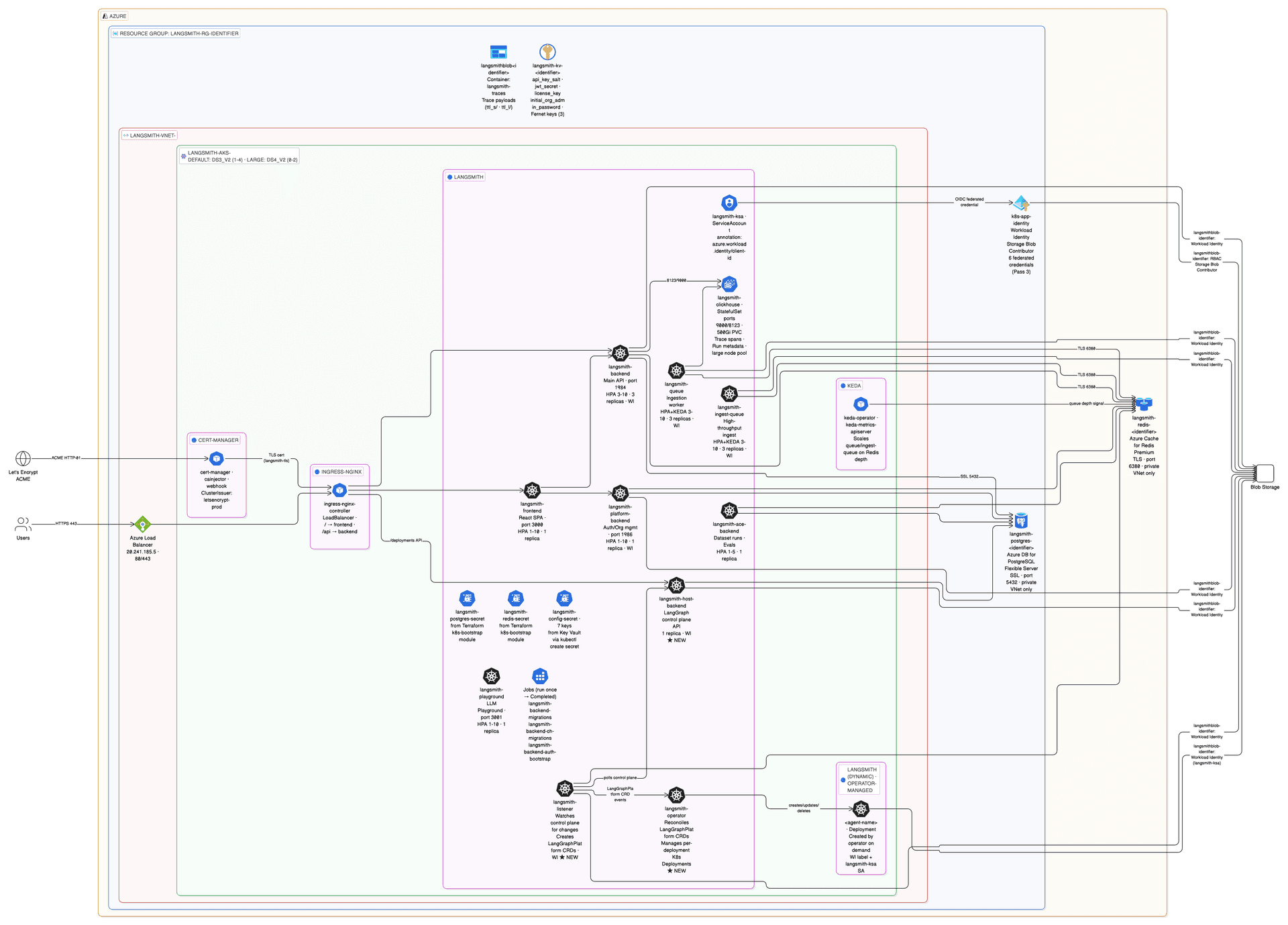This screenshot has height=925, width=1288.
Task: Select the CERT-MANAGER namespace label
Action: point(215,440)
